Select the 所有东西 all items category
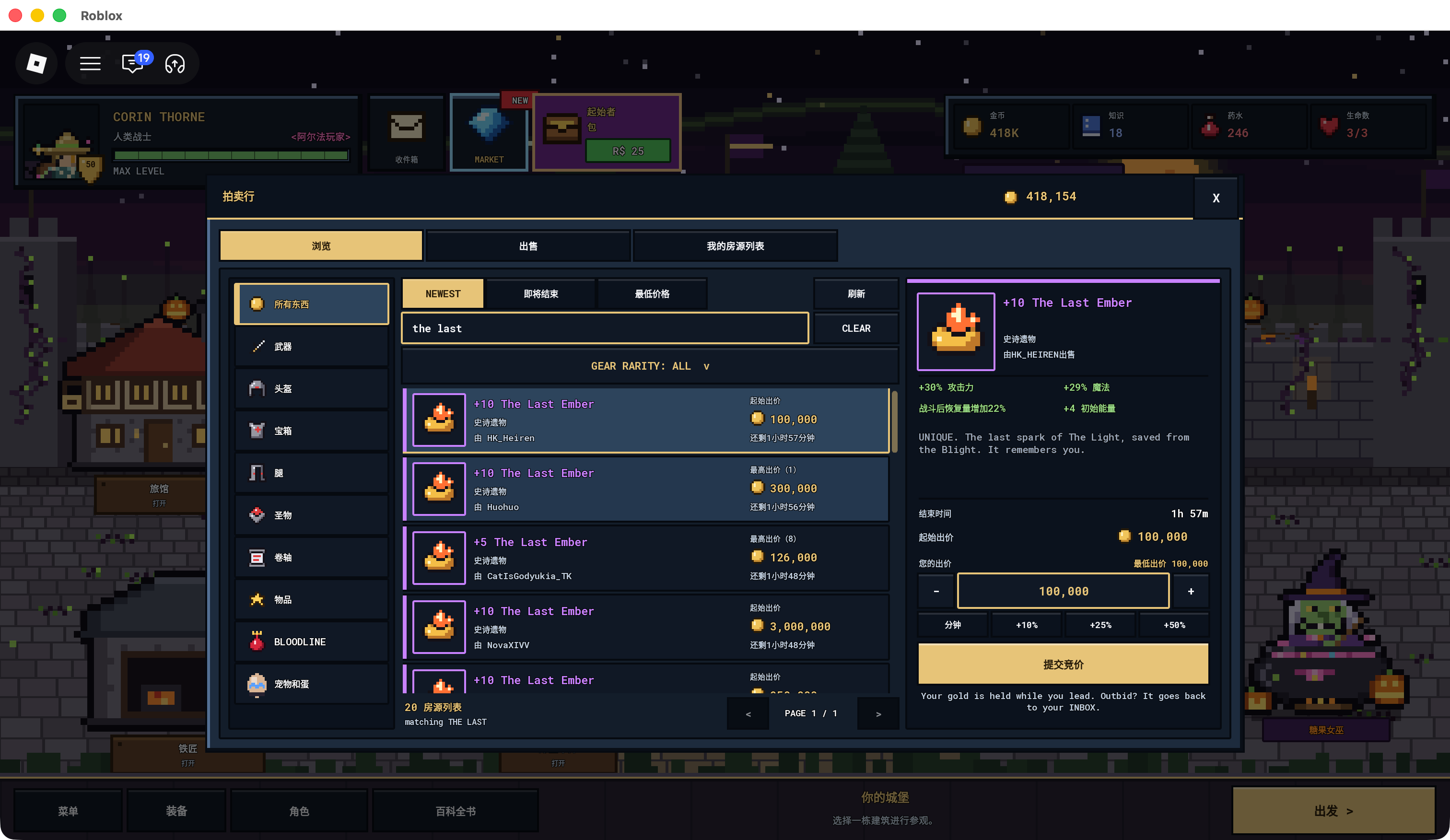1450x840 pixels. pyautogui.click(x=311, y=304)
